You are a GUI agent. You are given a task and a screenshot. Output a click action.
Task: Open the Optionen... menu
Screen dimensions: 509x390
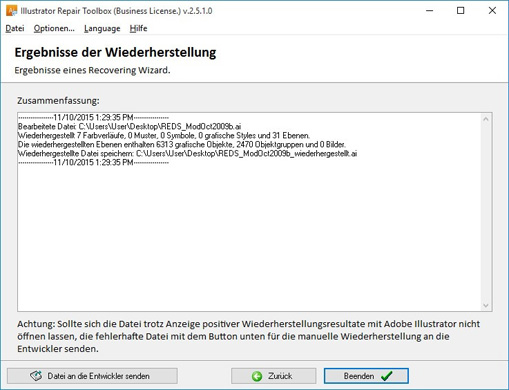pyautogui.click(x=54, y=29)
